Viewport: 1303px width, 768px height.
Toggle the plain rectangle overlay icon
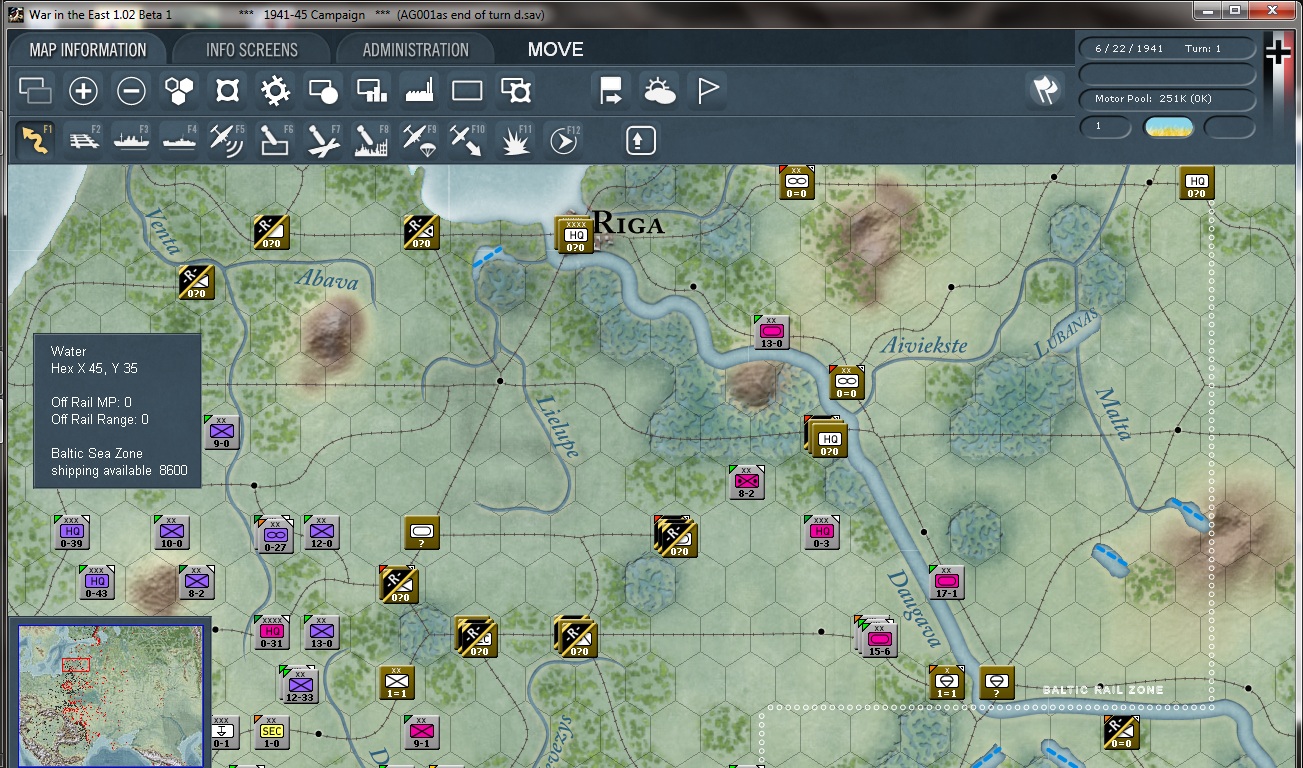click(467, 91)
